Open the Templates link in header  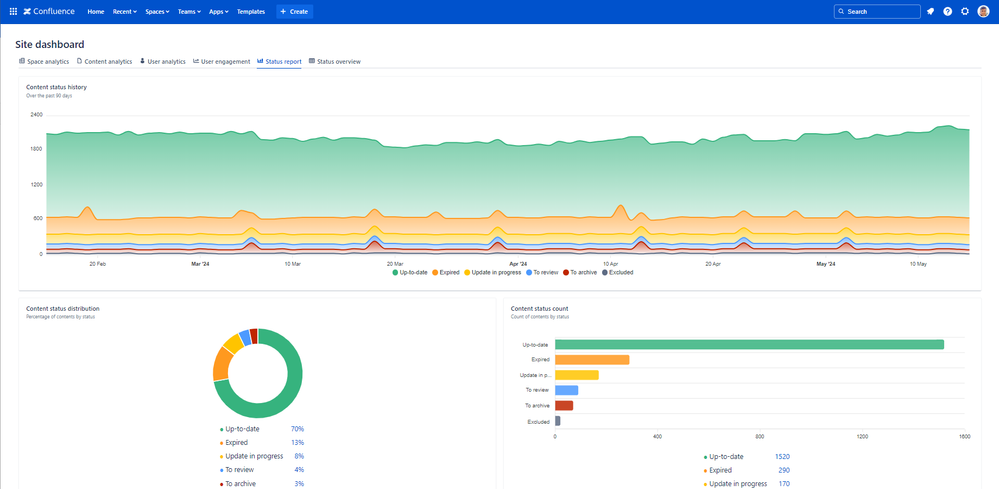(251, 11)
